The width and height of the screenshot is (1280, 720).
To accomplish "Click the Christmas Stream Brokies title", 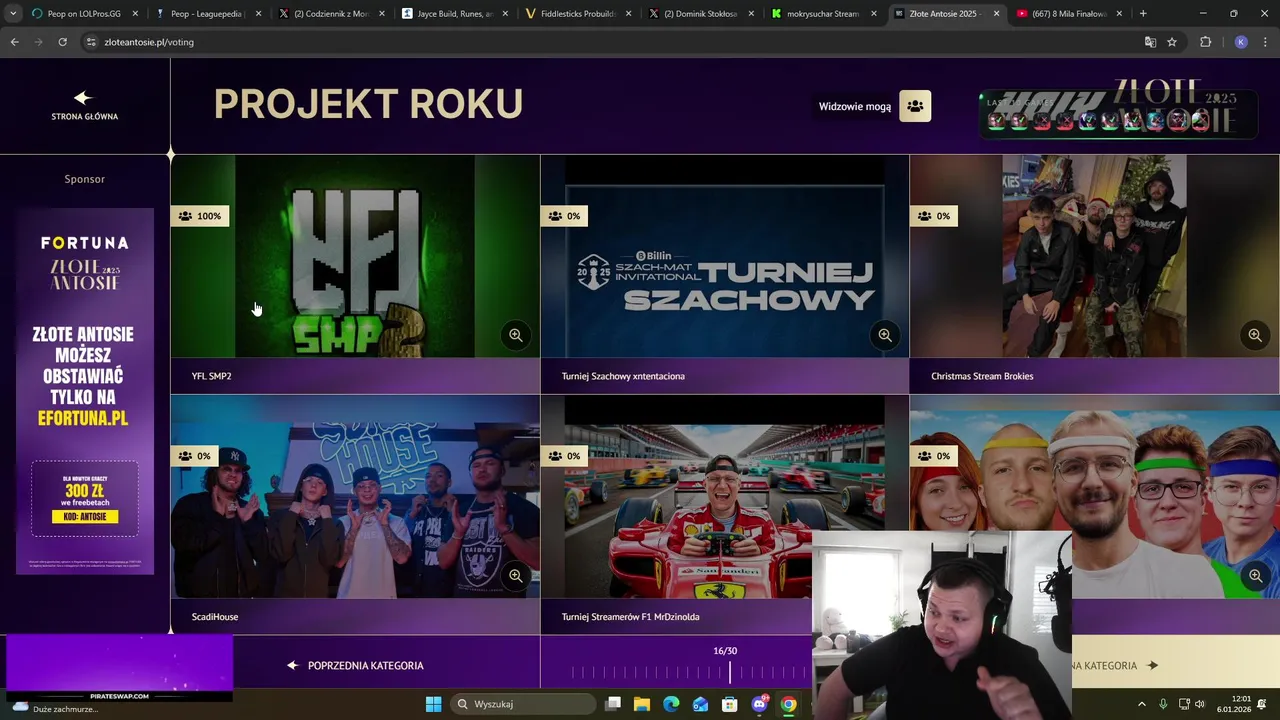I will point(982,376).
